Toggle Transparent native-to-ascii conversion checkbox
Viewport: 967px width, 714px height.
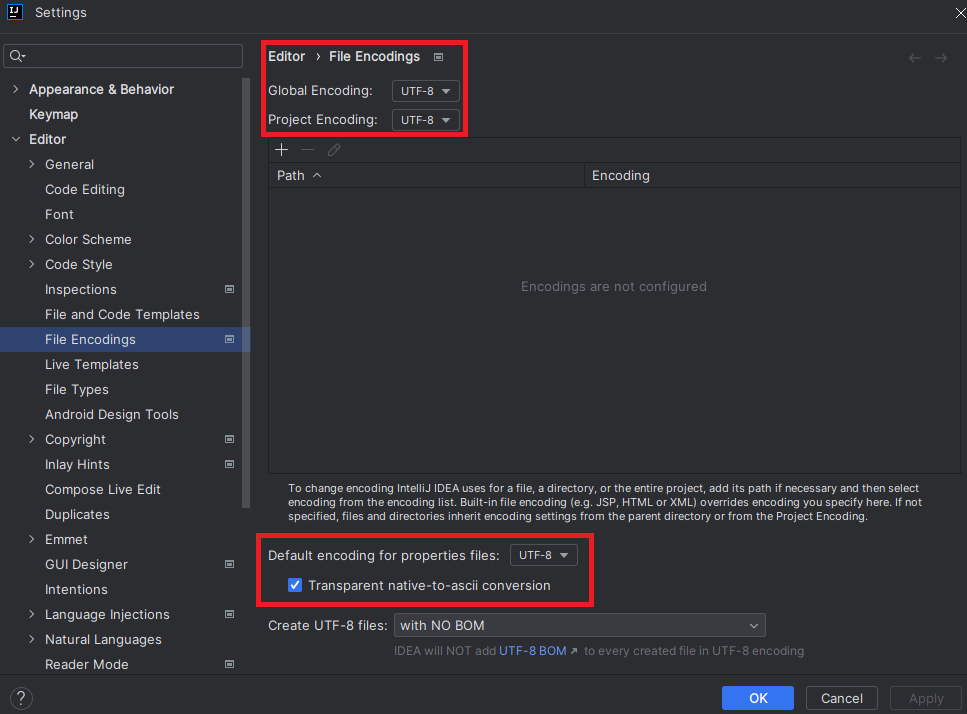295,585
